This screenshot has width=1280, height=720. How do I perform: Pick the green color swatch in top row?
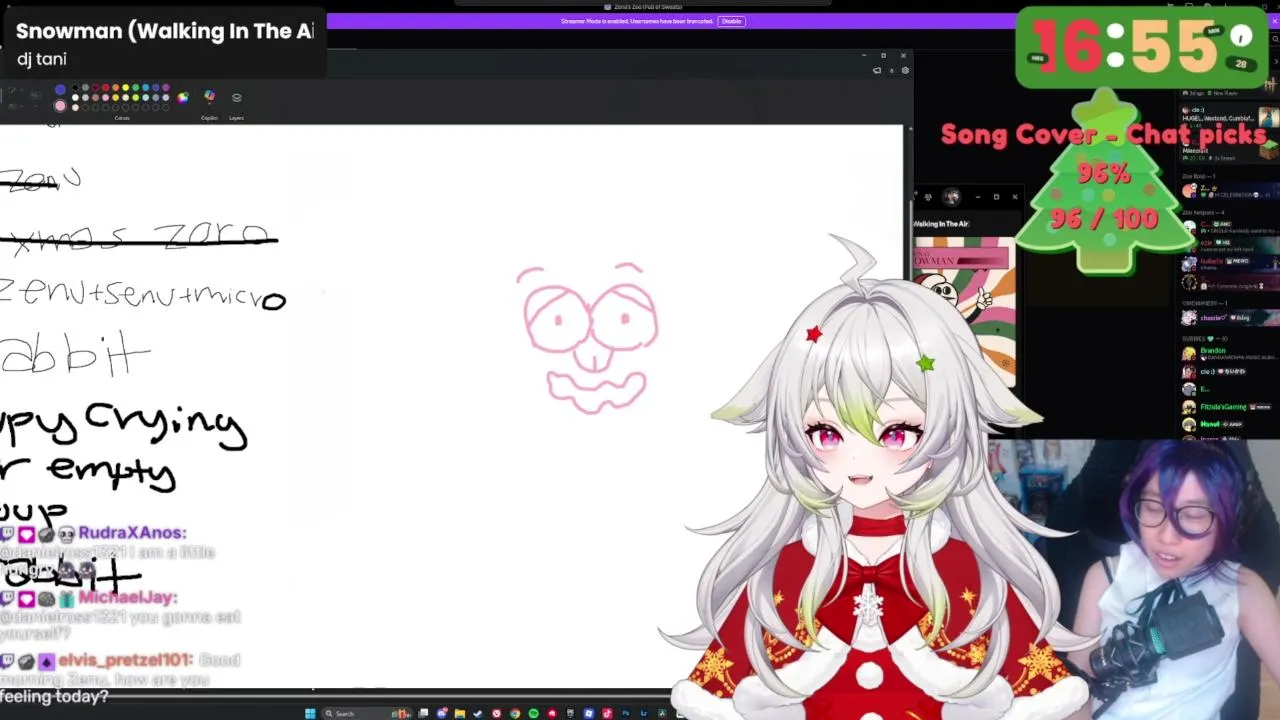click(x=136, y=88)
